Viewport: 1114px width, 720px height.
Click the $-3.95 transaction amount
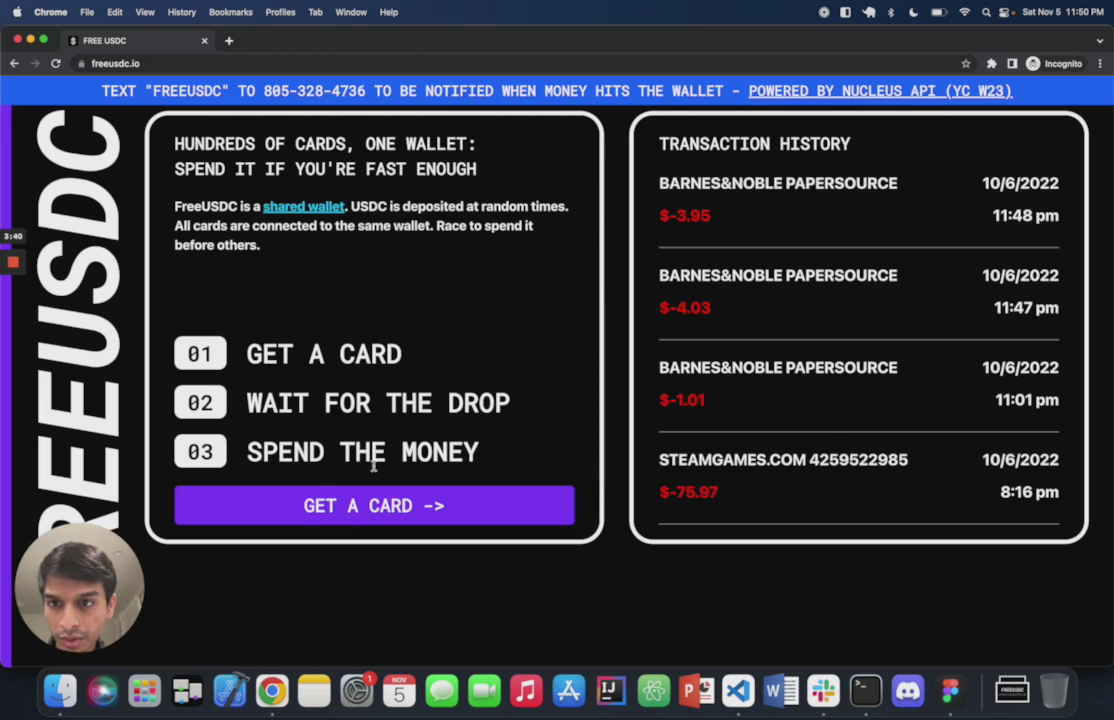point(684,215)
